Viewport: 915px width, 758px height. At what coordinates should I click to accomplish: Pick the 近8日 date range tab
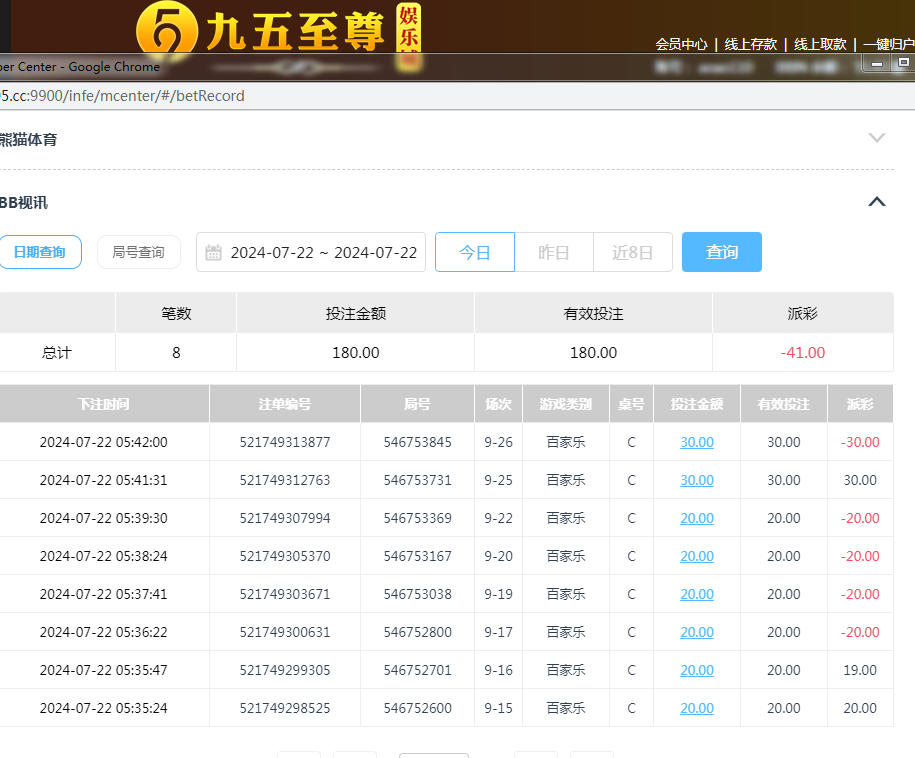point(633,252)
